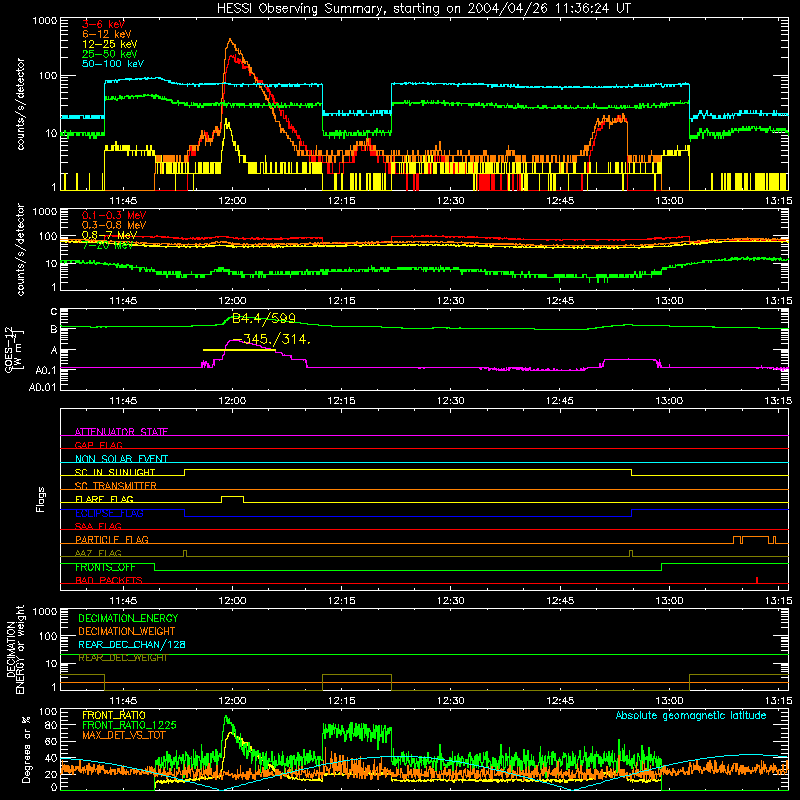Select the 50-100 keV legend label
The width and height of the screenshot is (800, 800).
click(x=113, y=64)
